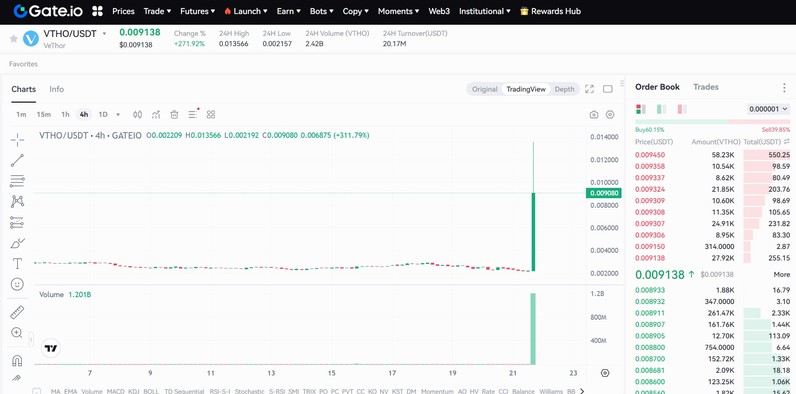Expand the VTHO/USDT pair selector arrow
This screenshot has height=394, width=796.
tap(105, 34)
